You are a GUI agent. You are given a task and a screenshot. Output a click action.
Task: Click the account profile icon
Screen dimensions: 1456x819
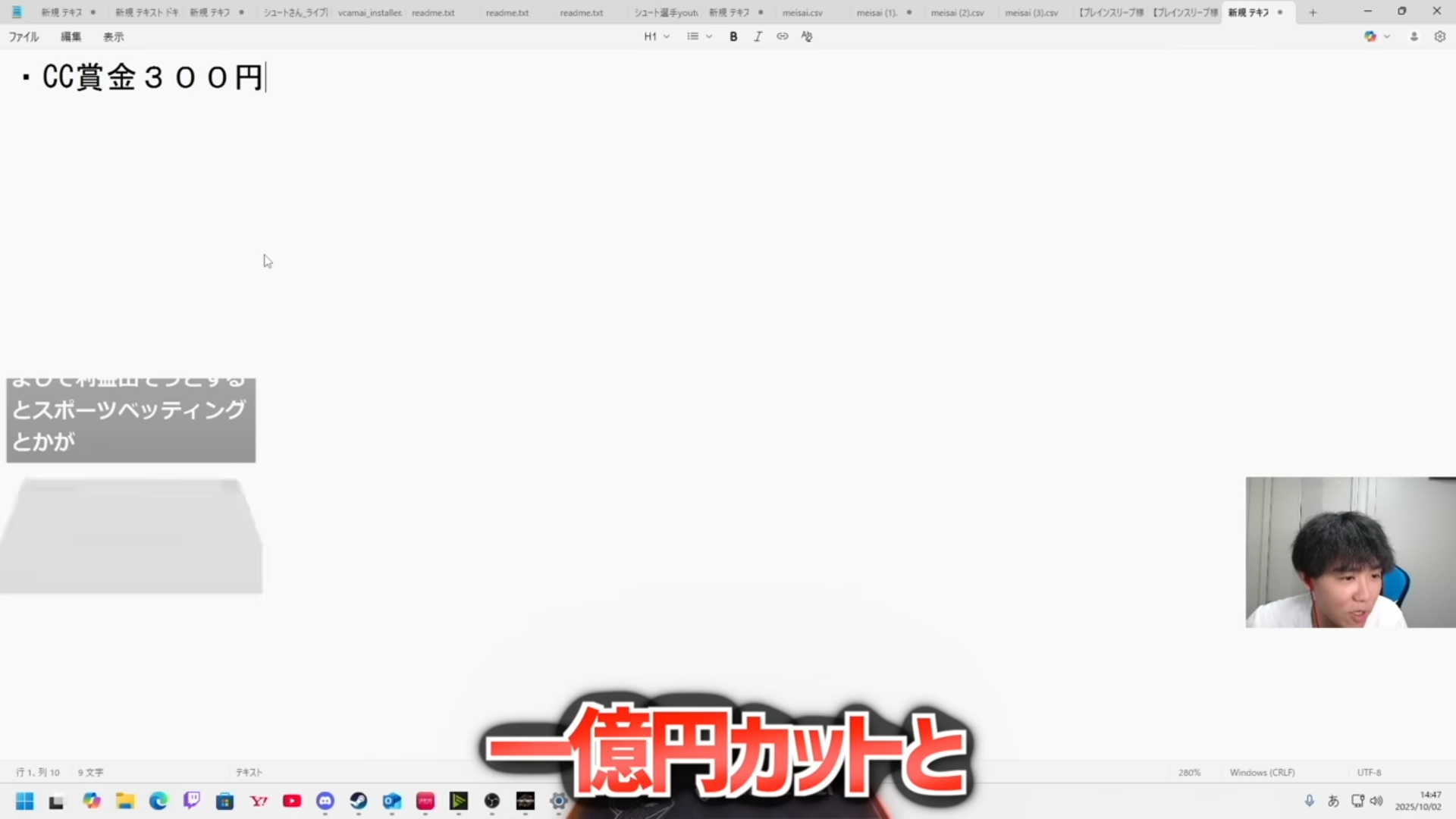[1414, 36]
